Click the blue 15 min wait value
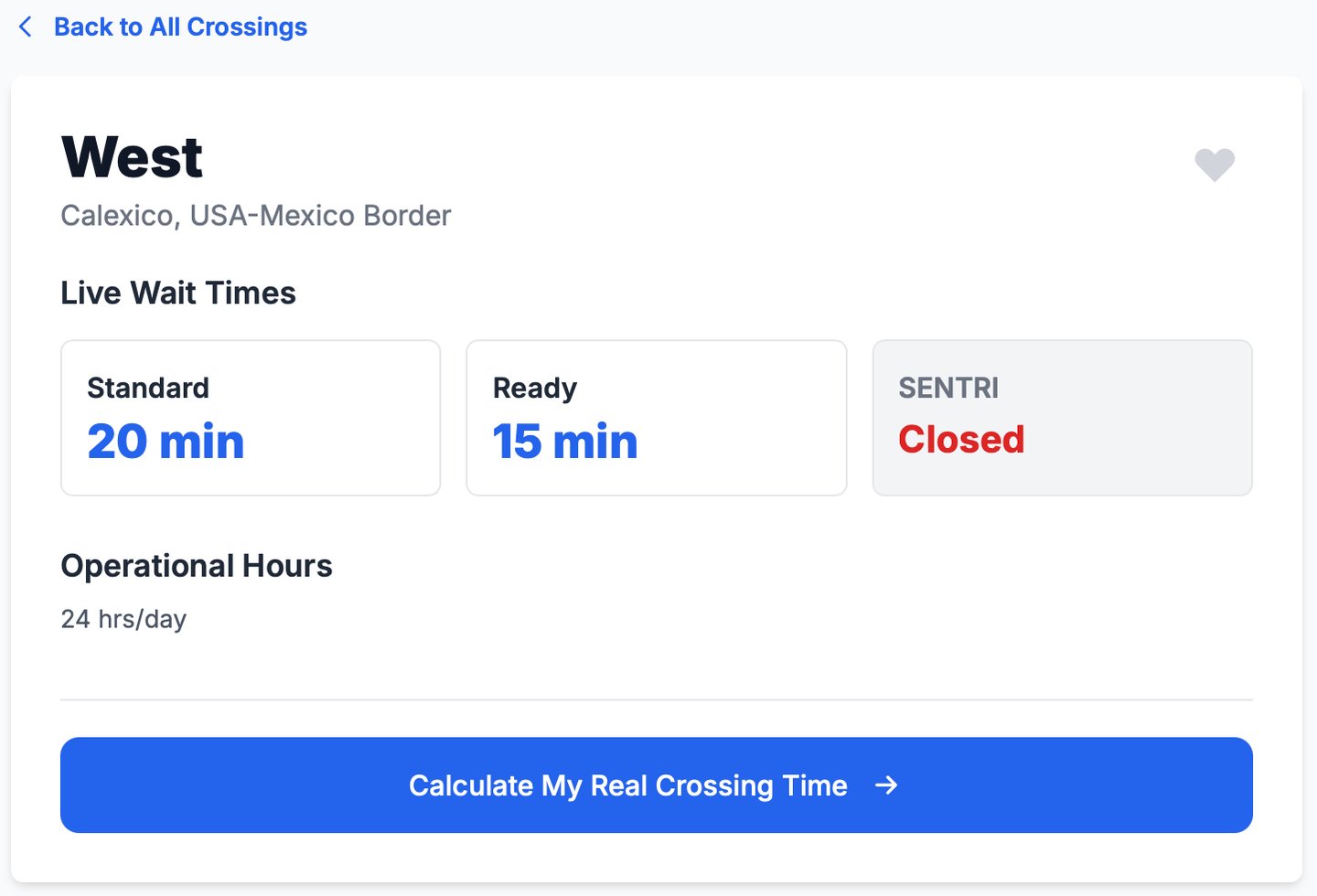Image resolution: width=1317 pixels, height=896 pixels. point(564,442)
